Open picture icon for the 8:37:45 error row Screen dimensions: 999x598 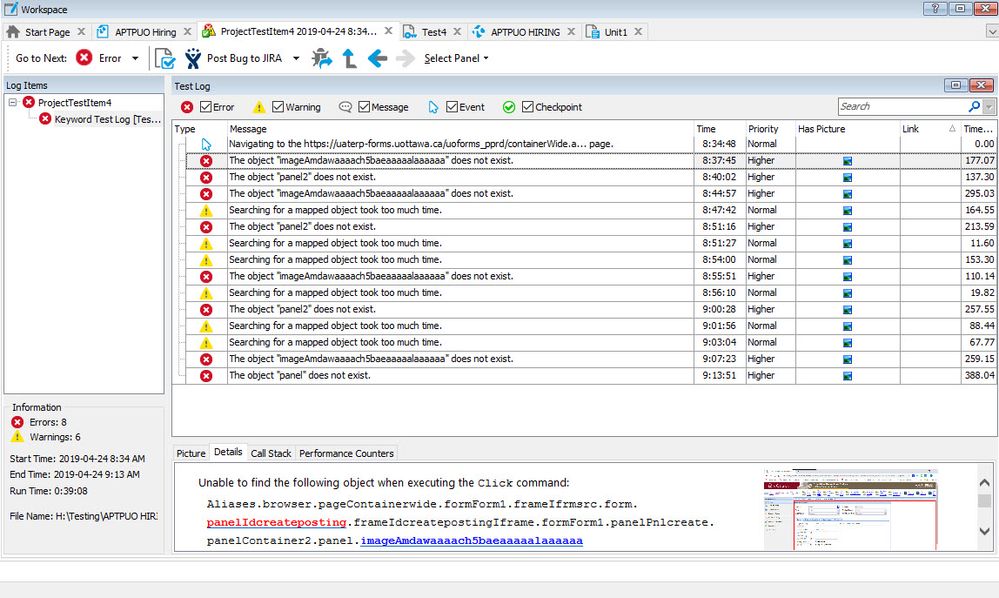tap(847, 161)
